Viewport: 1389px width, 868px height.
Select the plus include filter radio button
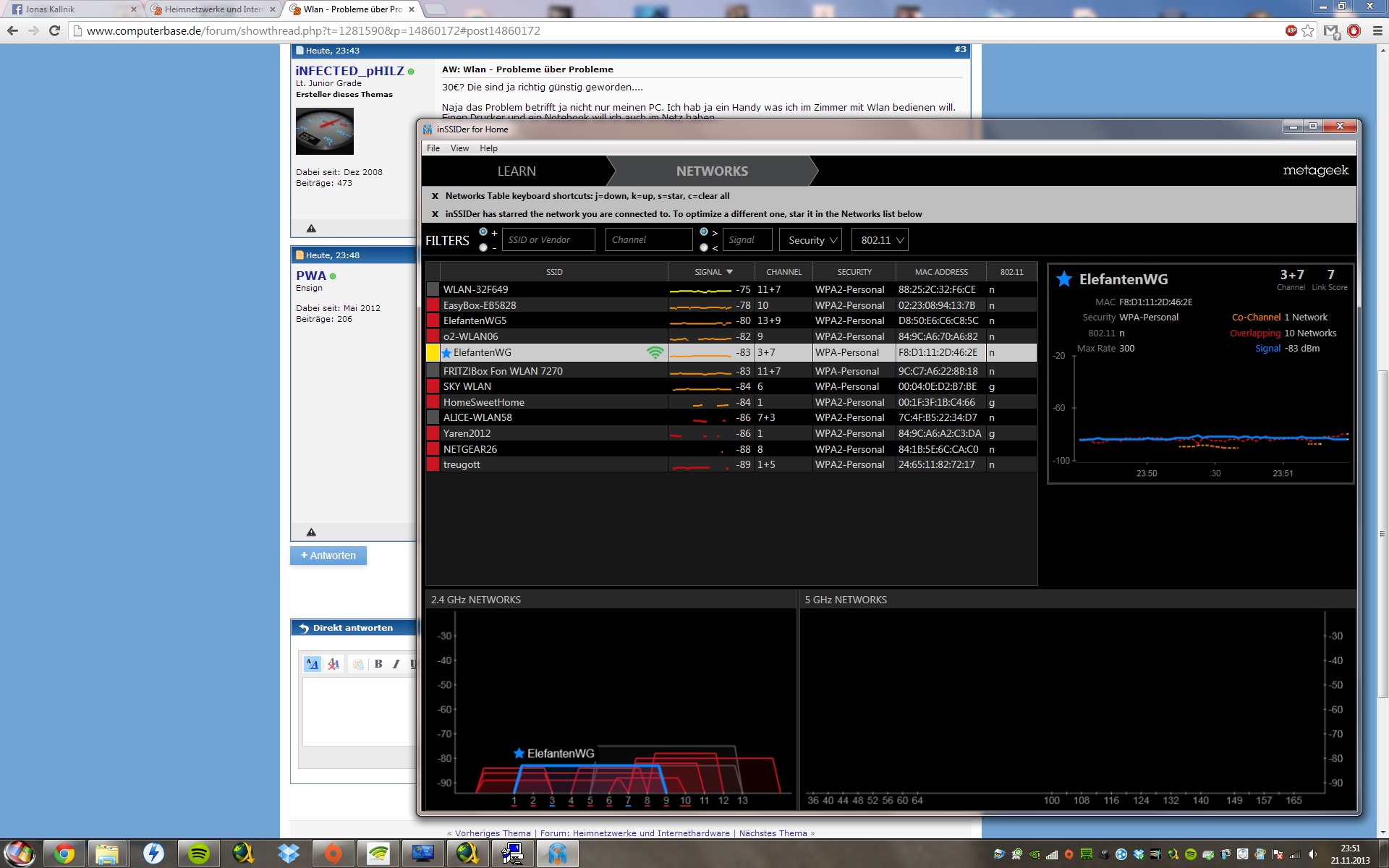click(x=483, y=232)
